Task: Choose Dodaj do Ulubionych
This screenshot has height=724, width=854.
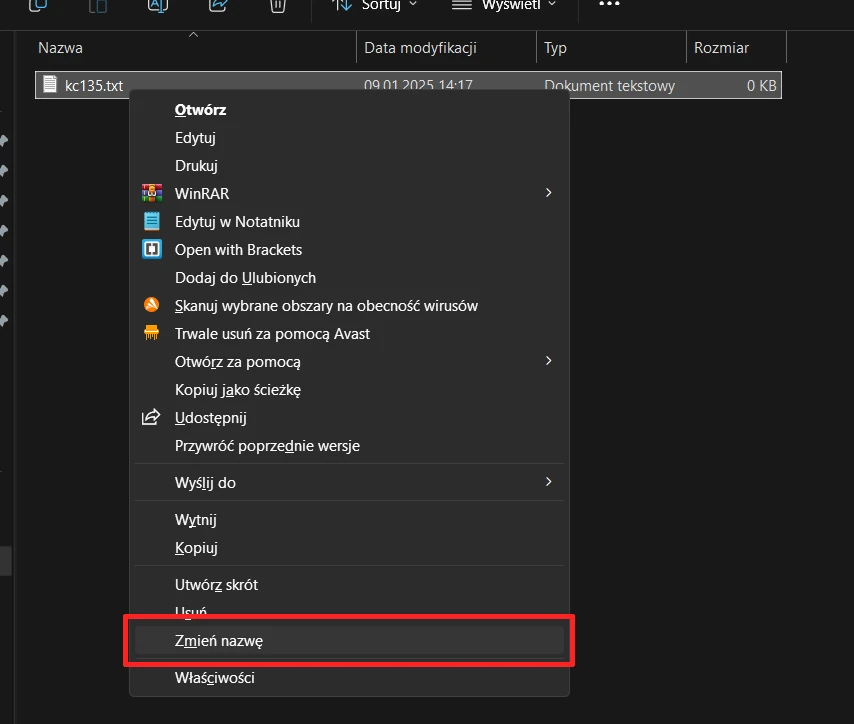Action: (x=349, y=278)
